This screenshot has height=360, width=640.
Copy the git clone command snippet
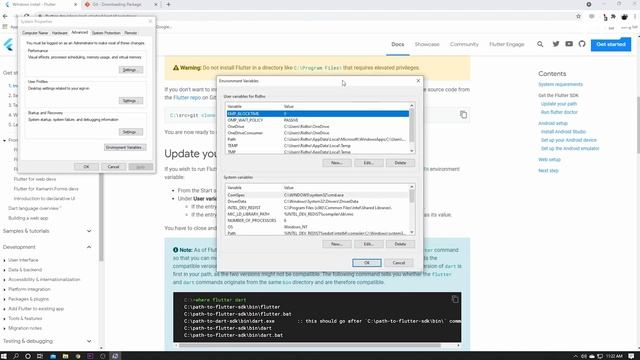[x=463, y=115]
